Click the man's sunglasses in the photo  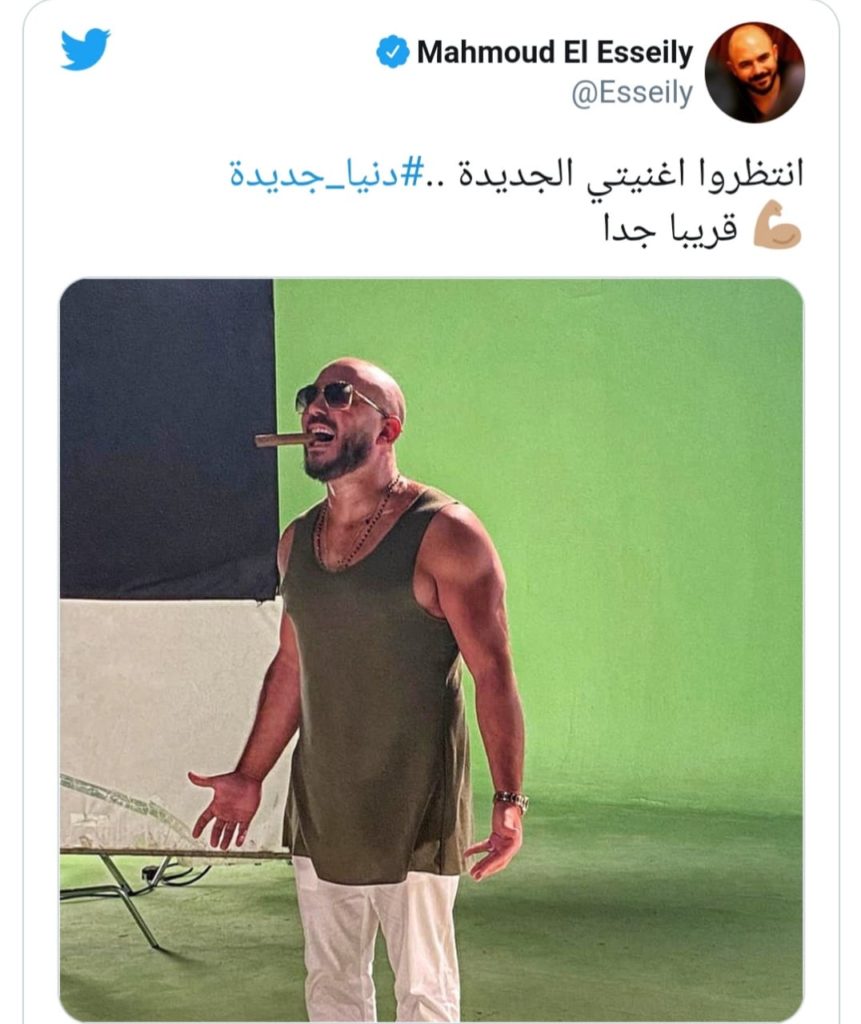coord(338,396)
